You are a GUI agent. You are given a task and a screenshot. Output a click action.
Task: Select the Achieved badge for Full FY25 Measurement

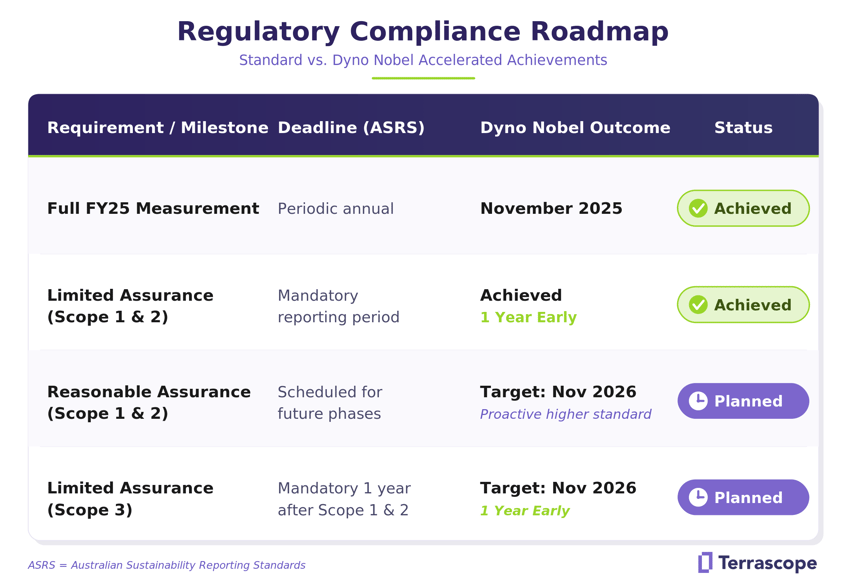743,208
